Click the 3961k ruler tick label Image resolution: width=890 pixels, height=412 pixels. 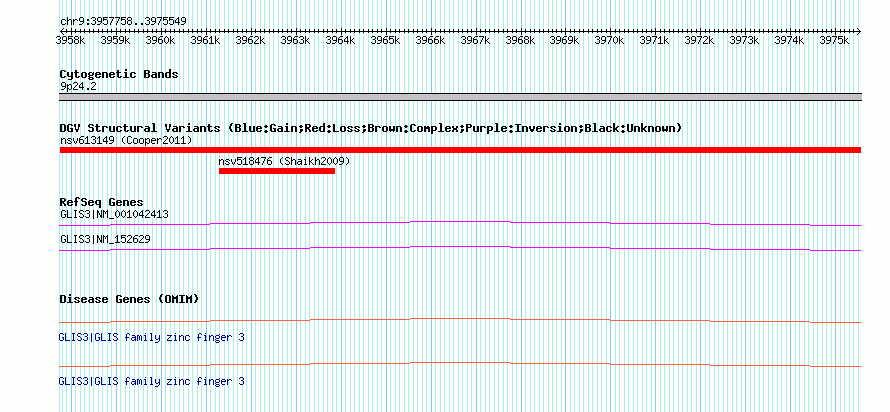[205, 41]
